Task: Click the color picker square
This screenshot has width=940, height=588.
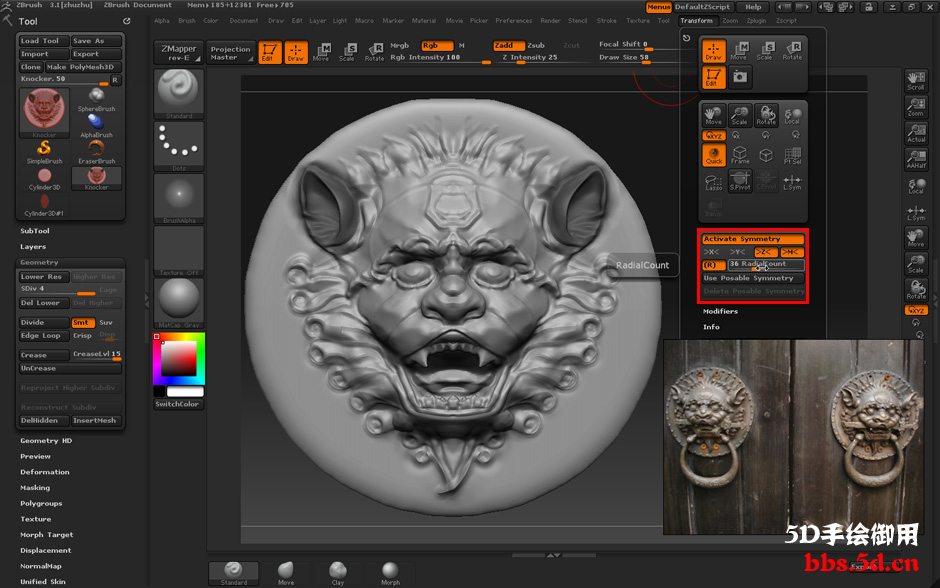Action: coord(179,358)
